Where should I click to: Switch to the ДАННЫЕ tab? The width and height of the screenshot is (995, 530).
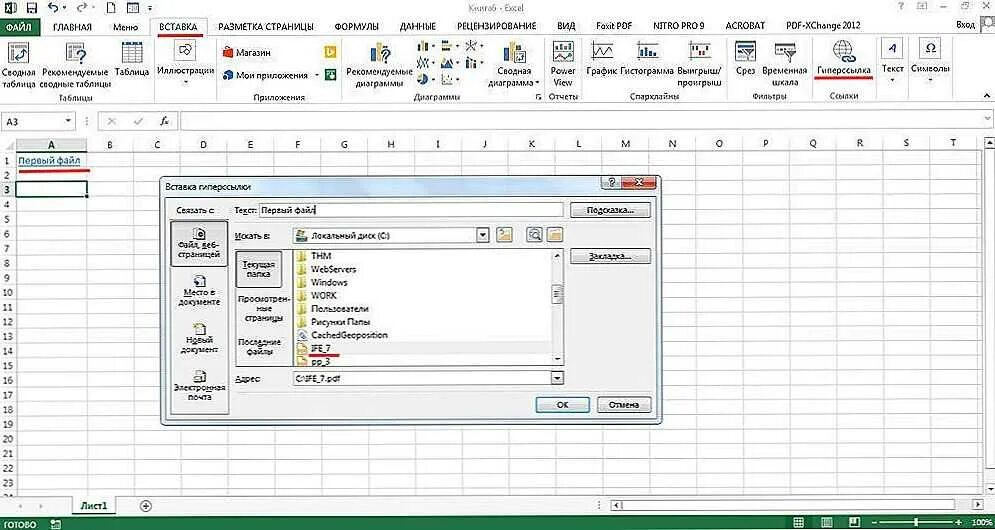point(418,27)
